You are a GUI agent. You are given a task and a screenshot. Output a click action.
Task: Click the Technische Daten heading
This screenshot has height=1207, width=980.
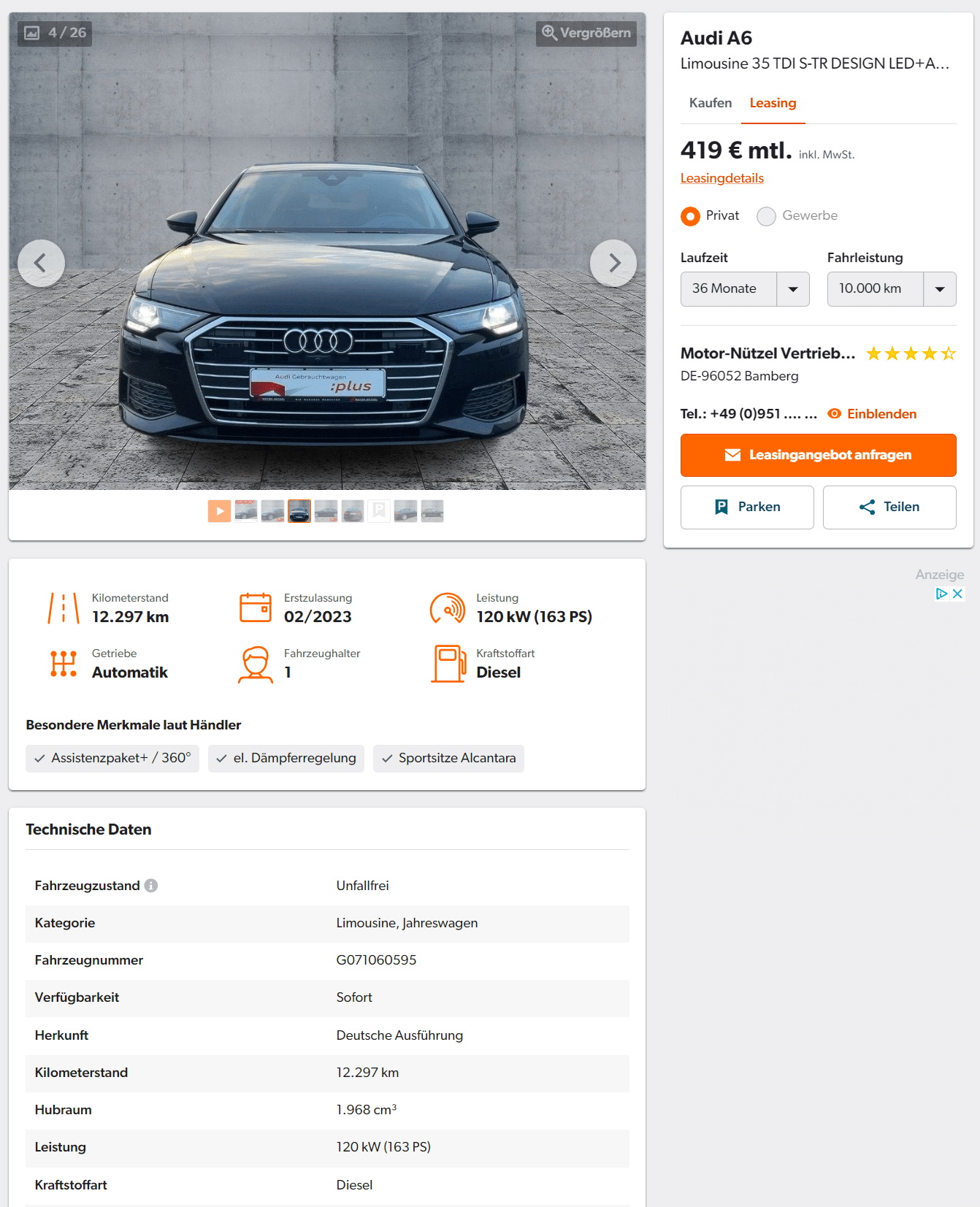point(88,829)
